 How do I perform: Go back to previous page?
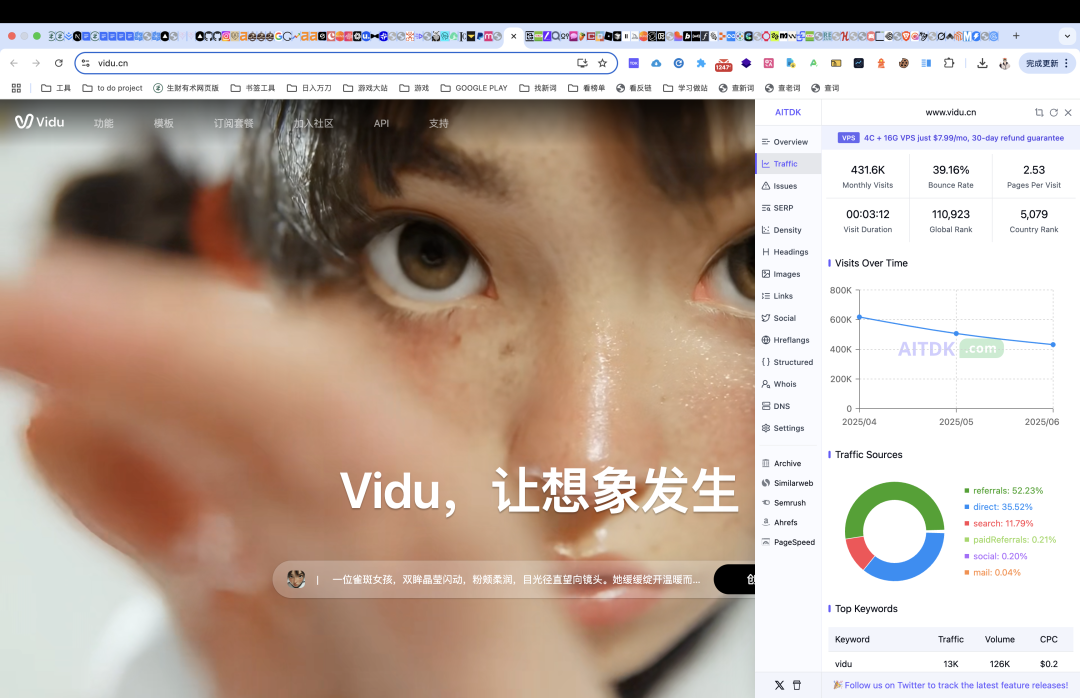click(14, 63)
